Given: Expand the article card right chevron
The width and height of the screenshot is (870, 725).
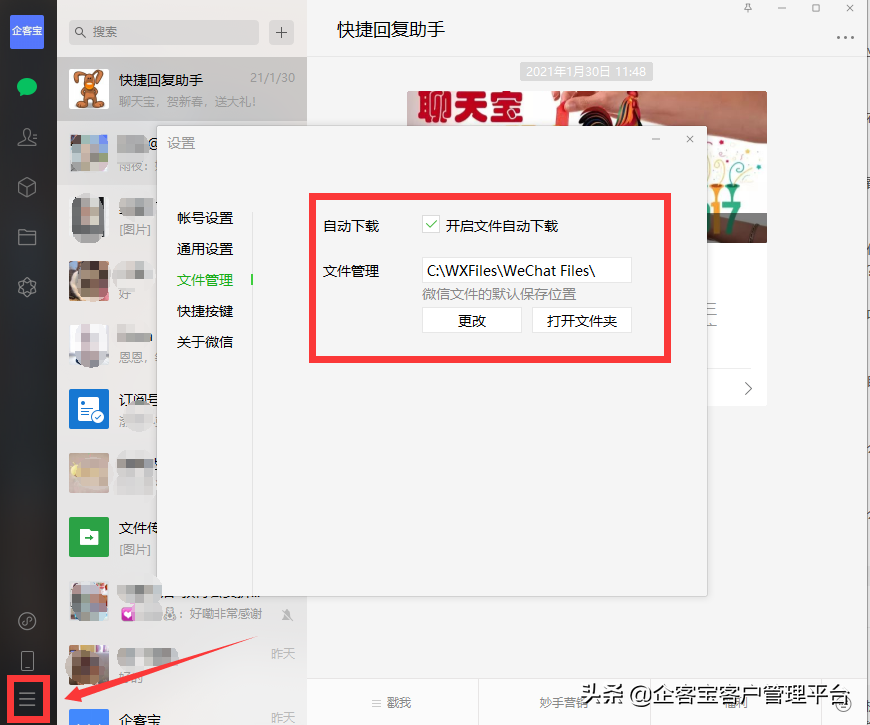Looking at the screenshot, I should [x=748, y=388].
